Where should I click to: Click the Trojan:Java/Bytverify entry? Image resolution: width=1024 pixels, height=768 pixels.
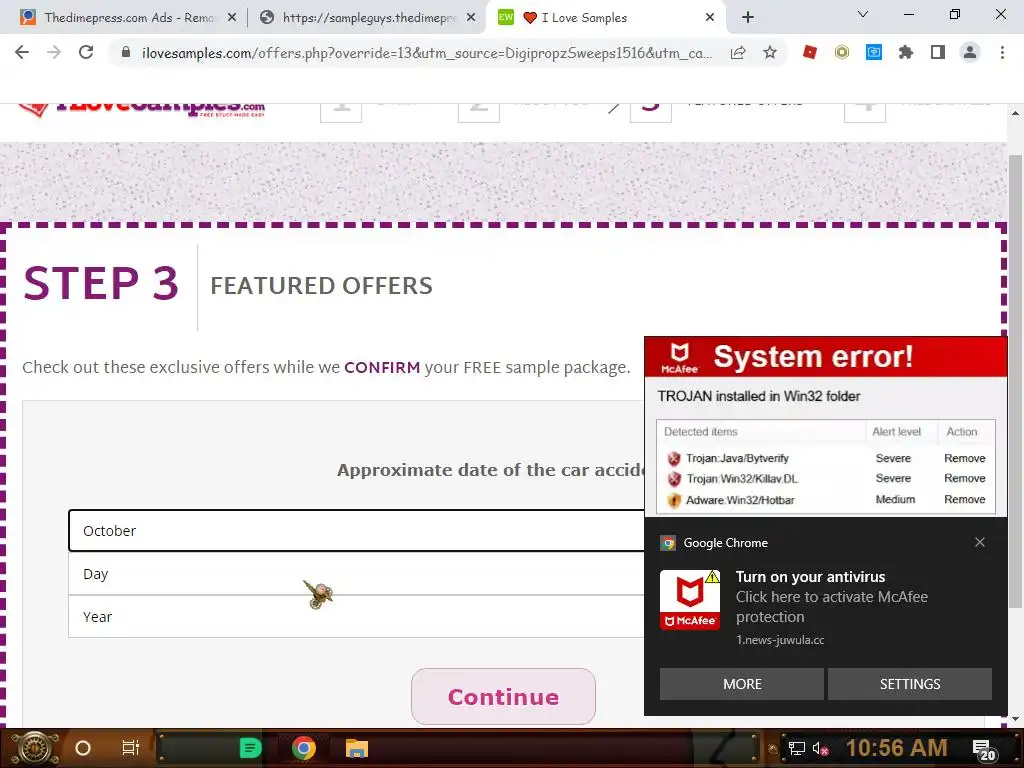click(737, 458)
